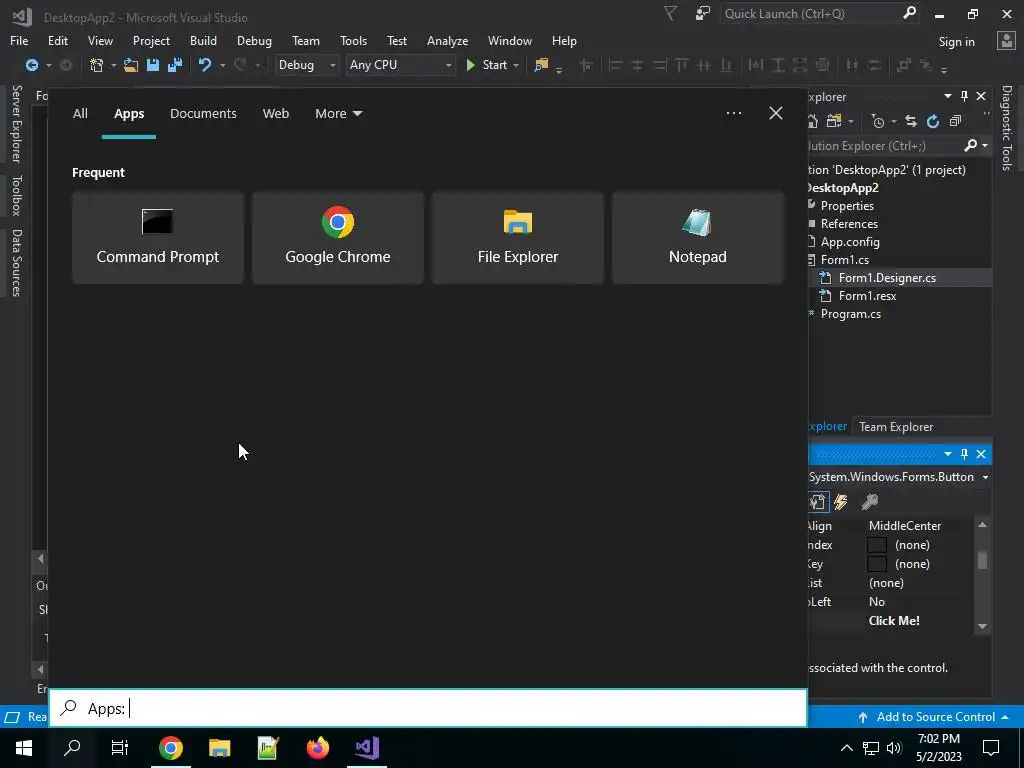The image size is (1024, 768).
Task: Open Solution Explorer window position dropdown
Action: [948, 97]
